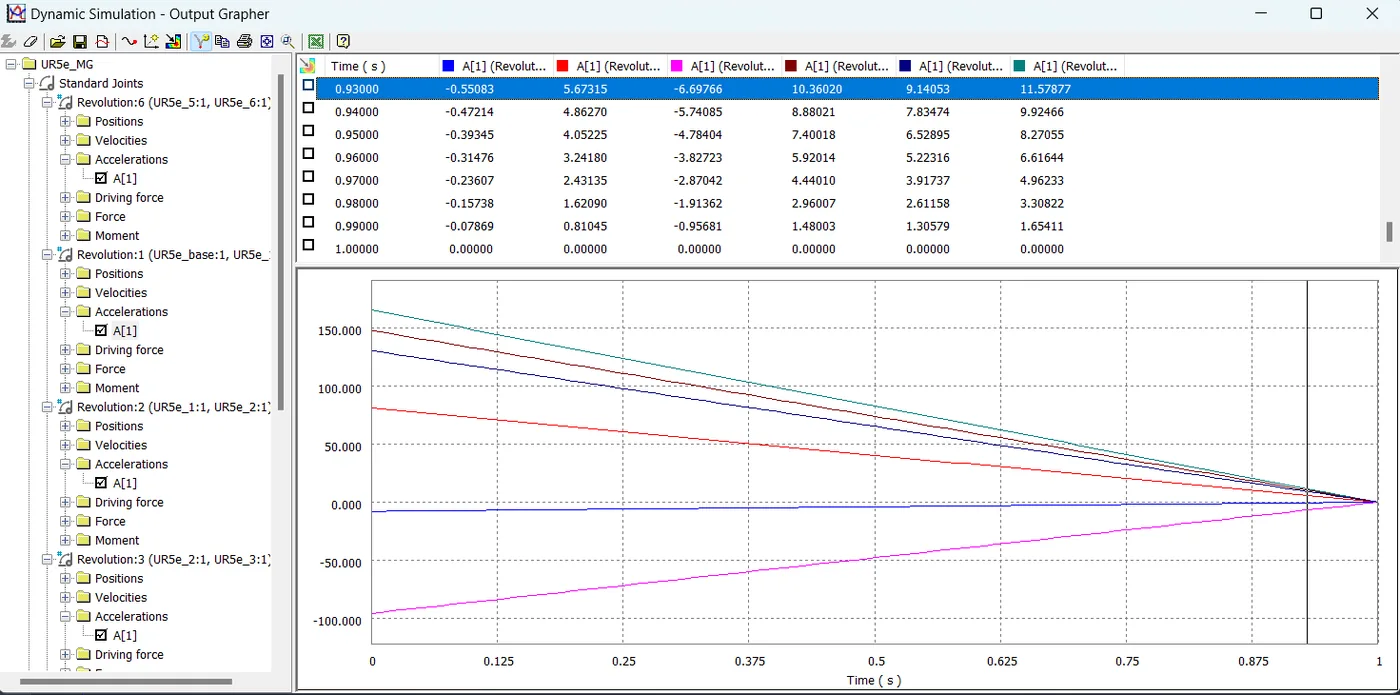Click the blue zoom-fit icon in the toolbar
Screen dimensions: 1400x695
(266, 42)
